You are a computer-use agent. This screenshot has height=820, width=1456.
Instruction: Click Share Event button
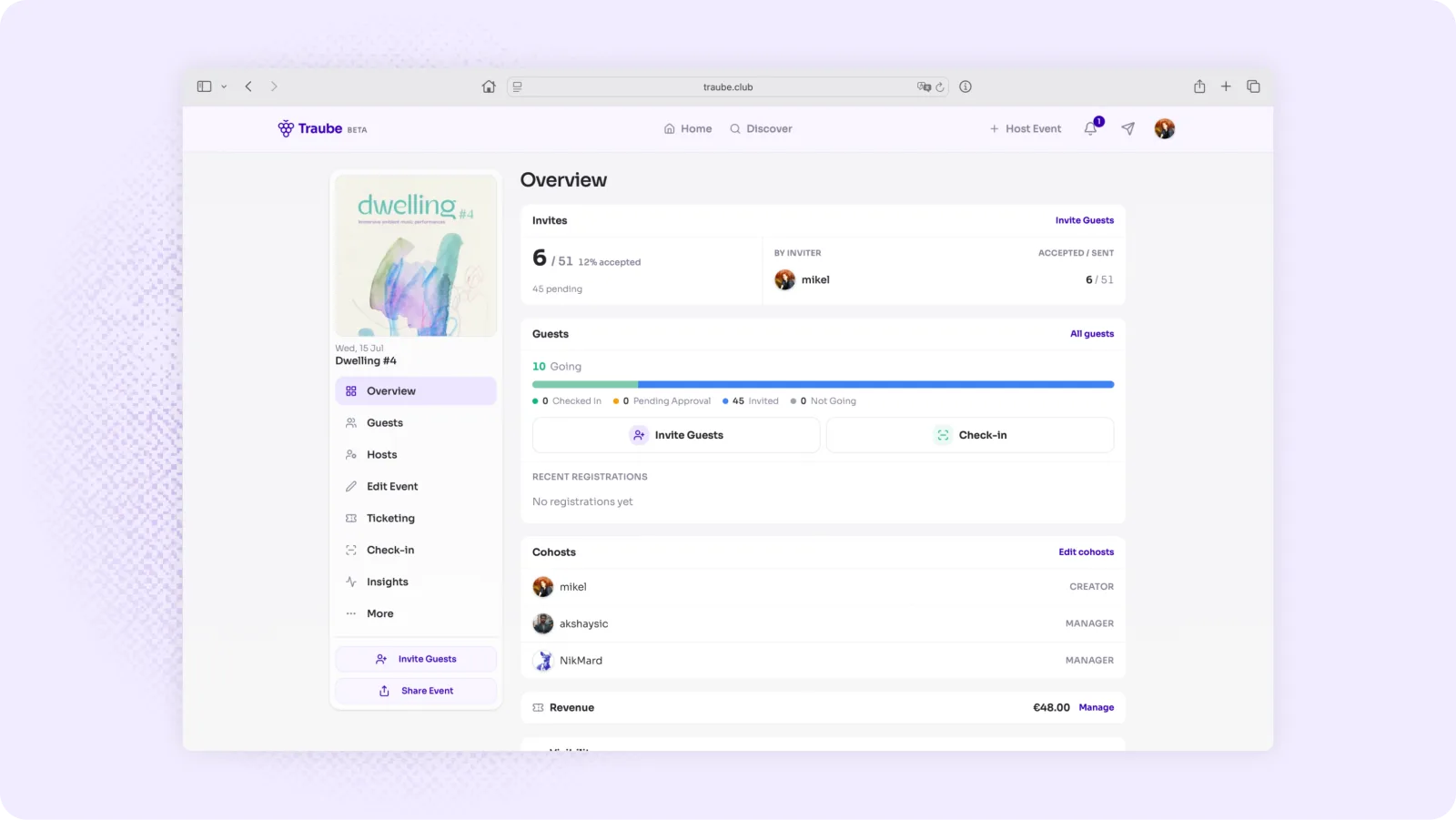point(416,691)
